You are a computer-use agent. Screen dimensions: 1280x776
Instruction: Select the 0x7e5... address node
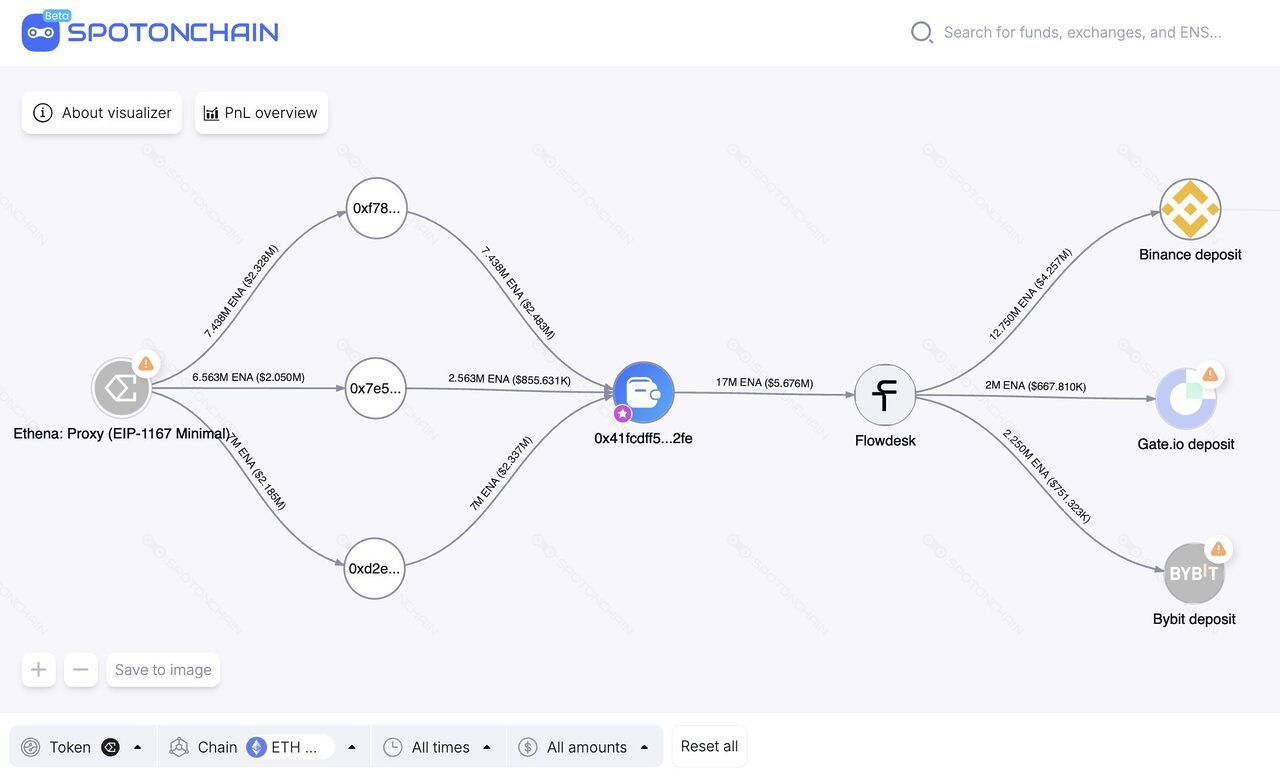[375, 389]
